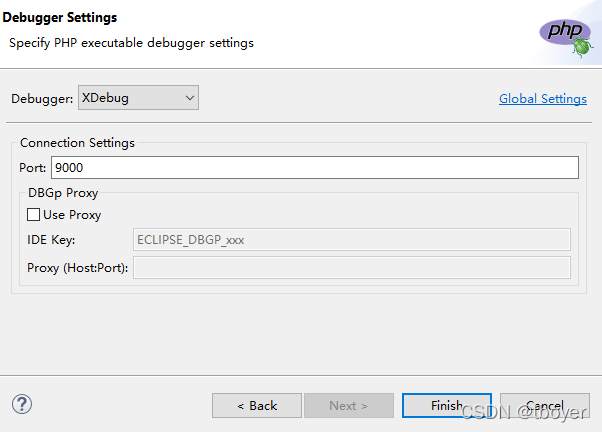The image size is (602, 432).
Task: Enable the Use Proxy checkbox
Action: click(x=33, y=215)
